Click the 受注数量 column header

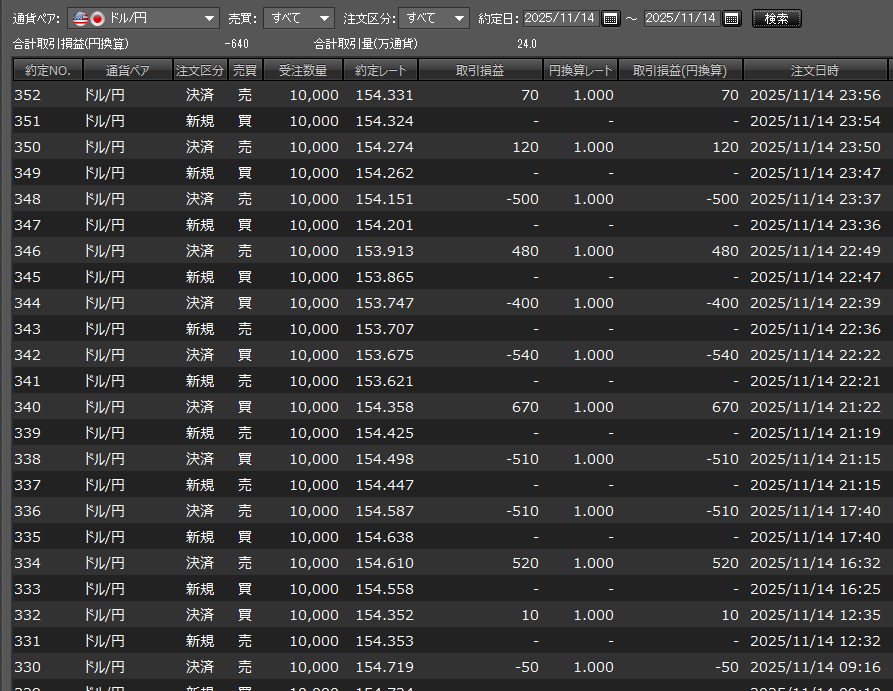pyautogui.click(x=303, y=71)
